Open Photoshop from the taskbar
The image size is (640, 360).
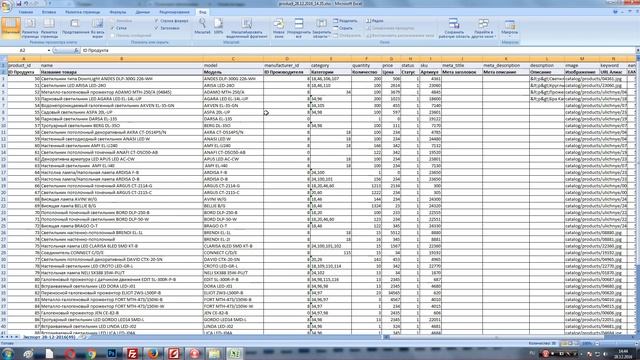pos(111,353)
